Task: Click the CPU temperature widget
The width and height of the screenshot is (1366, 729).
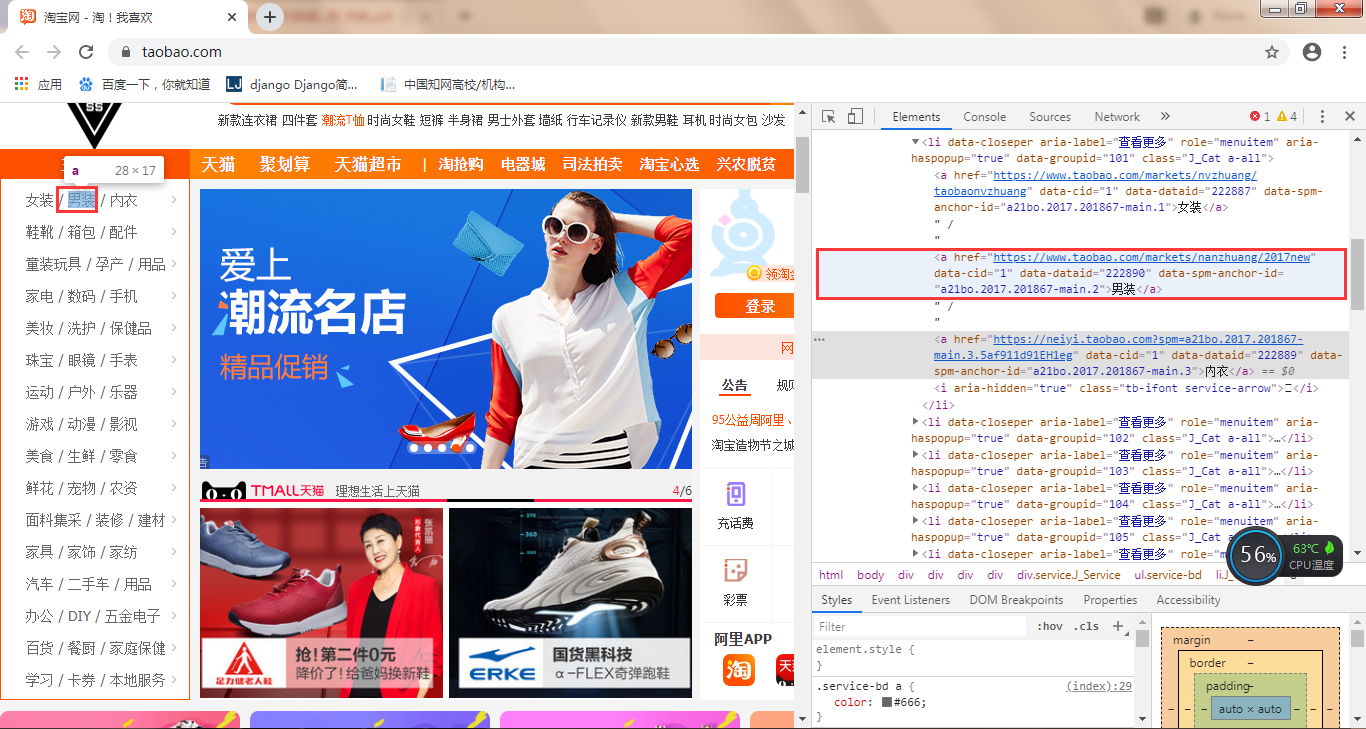Action: tap(1285, 555)
